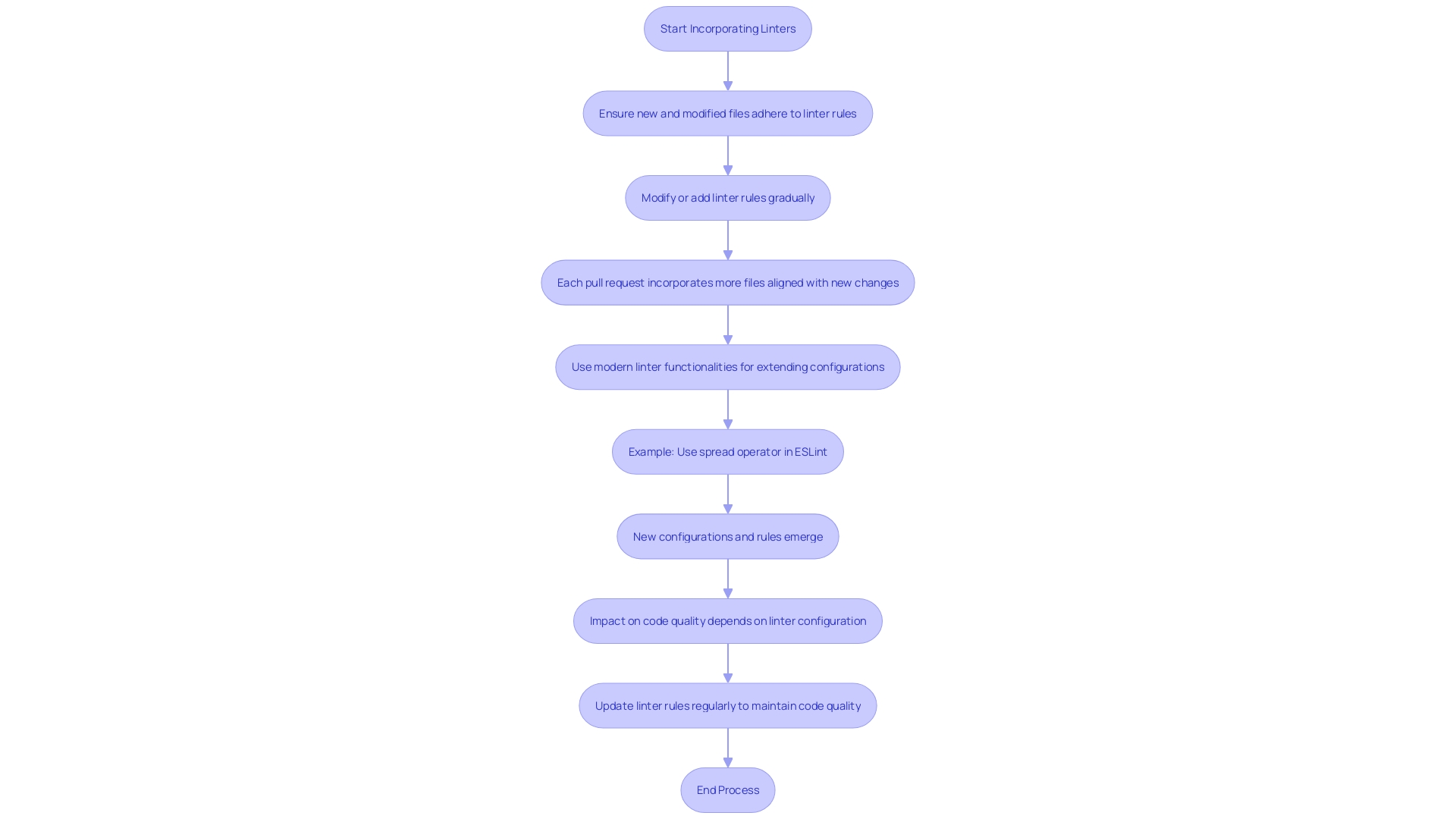
Task: Expand the Use modern linter functionalities step
Action: point(728,367)
